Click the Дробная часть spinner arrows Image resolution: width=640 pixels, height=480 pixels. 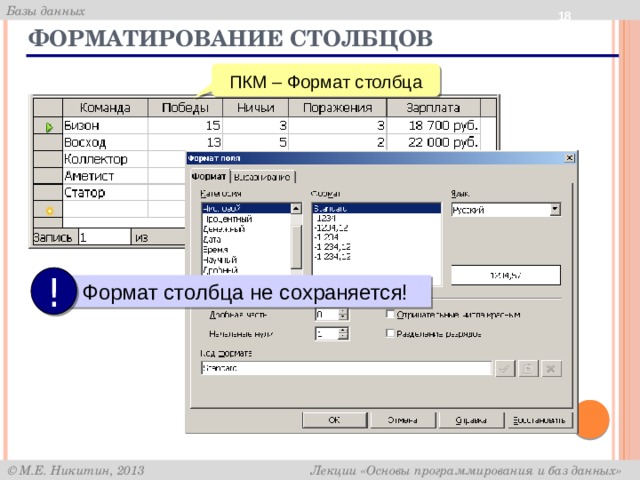pyautogui.click(x=343, y=314)
